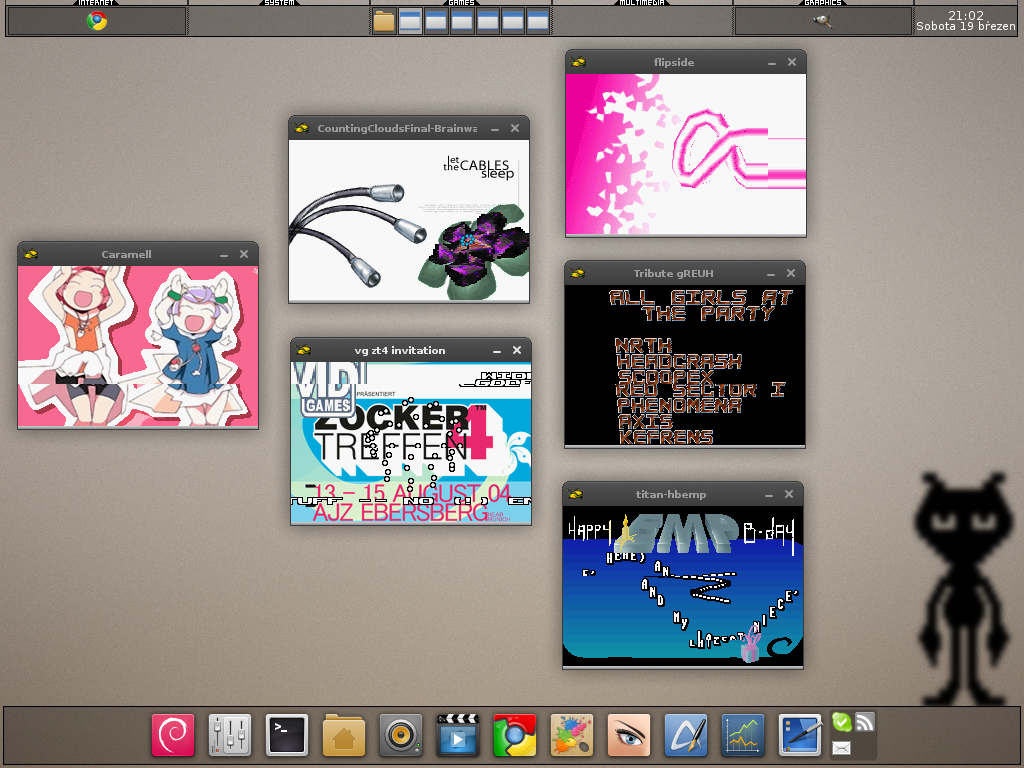Viewport: 1024px width, 768px height.
Task: Click the clock showing 21:02 Sobota 19 březen
Action: pos(966,21)
